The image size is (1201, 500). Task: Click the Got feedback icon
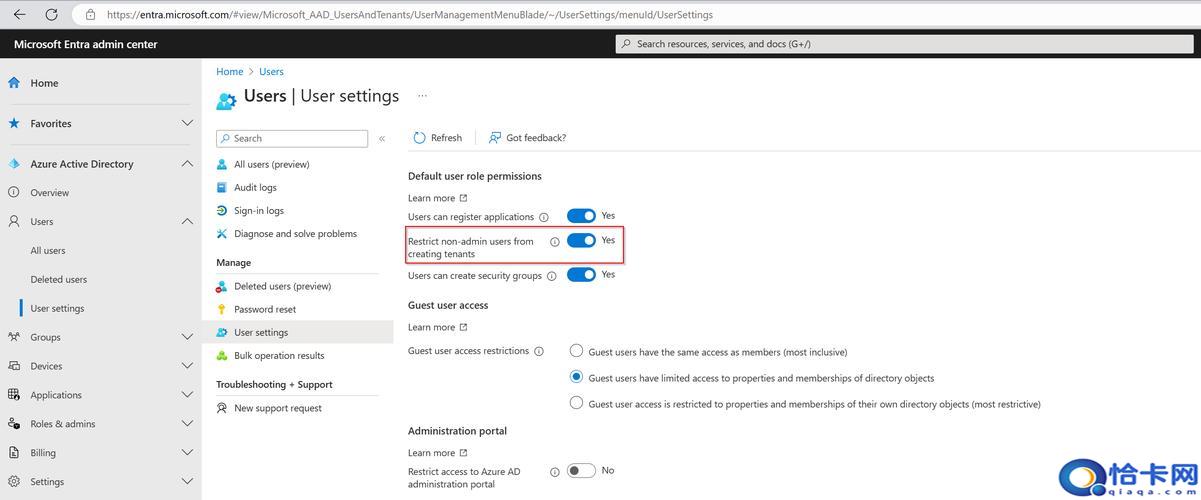coord(494,138)
